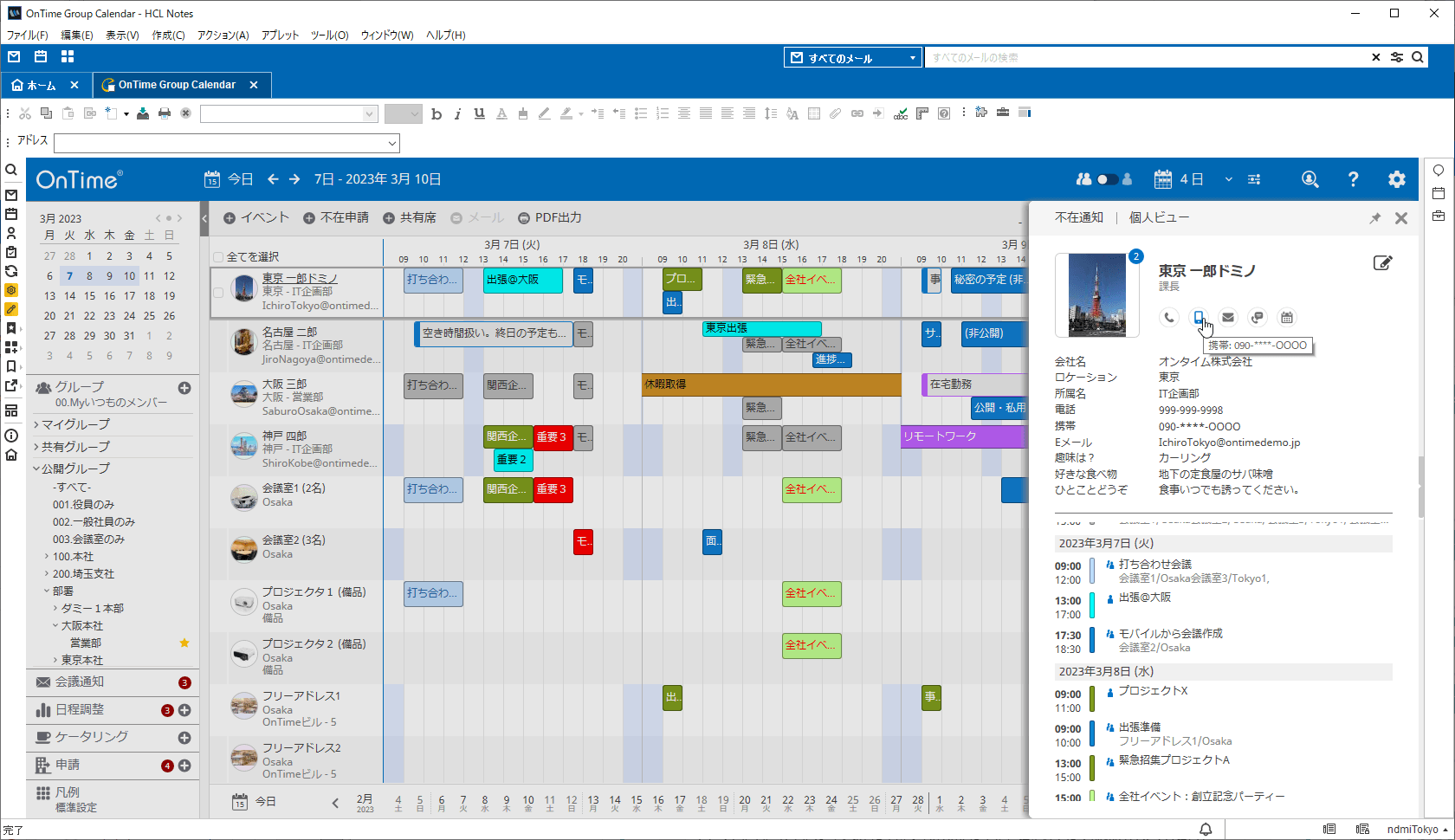The image size is (1455, 840).
Task: Click the user search magnifier icon
Action: pyautogui.click(x=1309, y=179)
